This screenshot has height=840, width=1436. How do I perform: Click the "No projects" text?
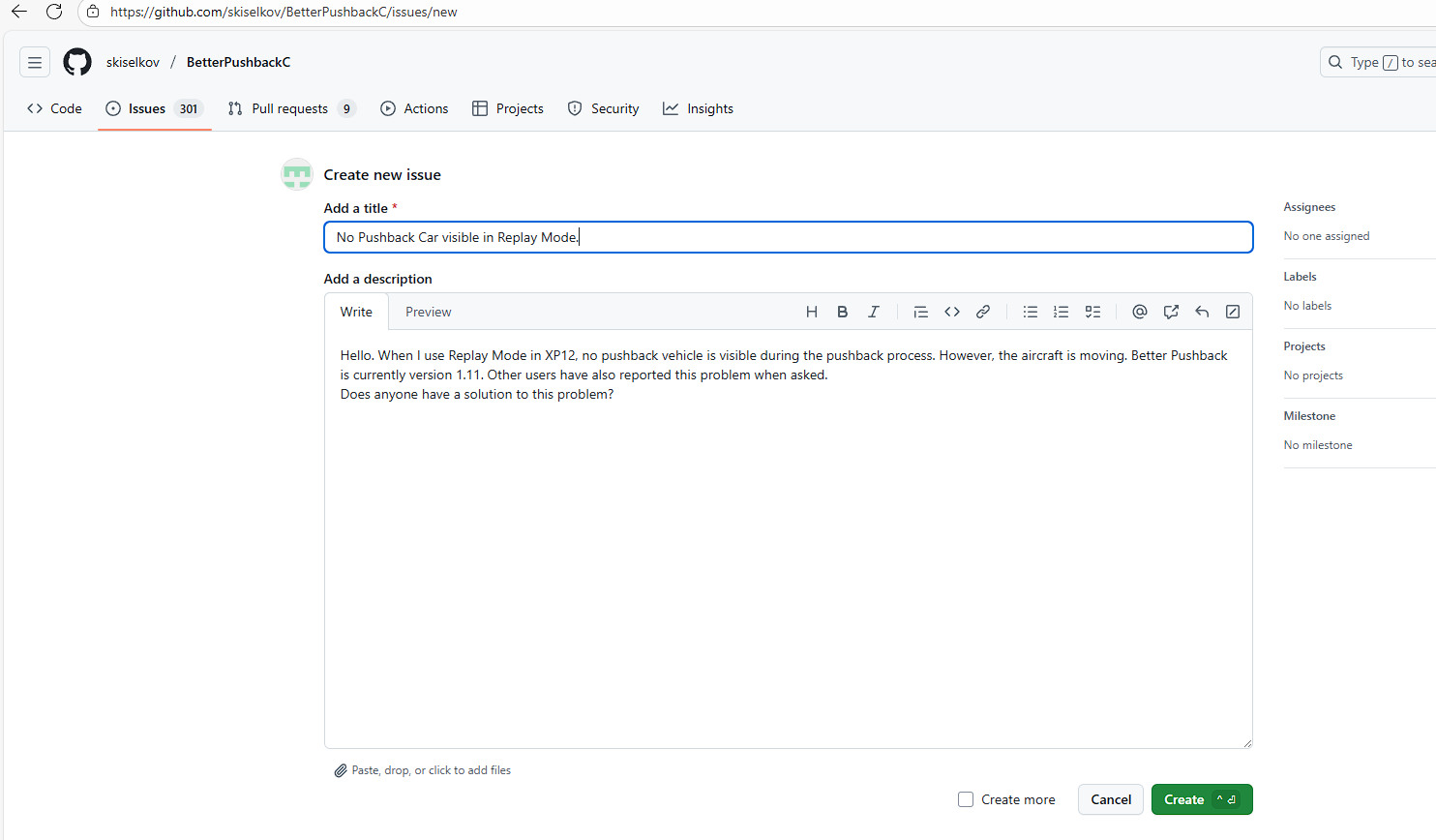click(1313, 375)
